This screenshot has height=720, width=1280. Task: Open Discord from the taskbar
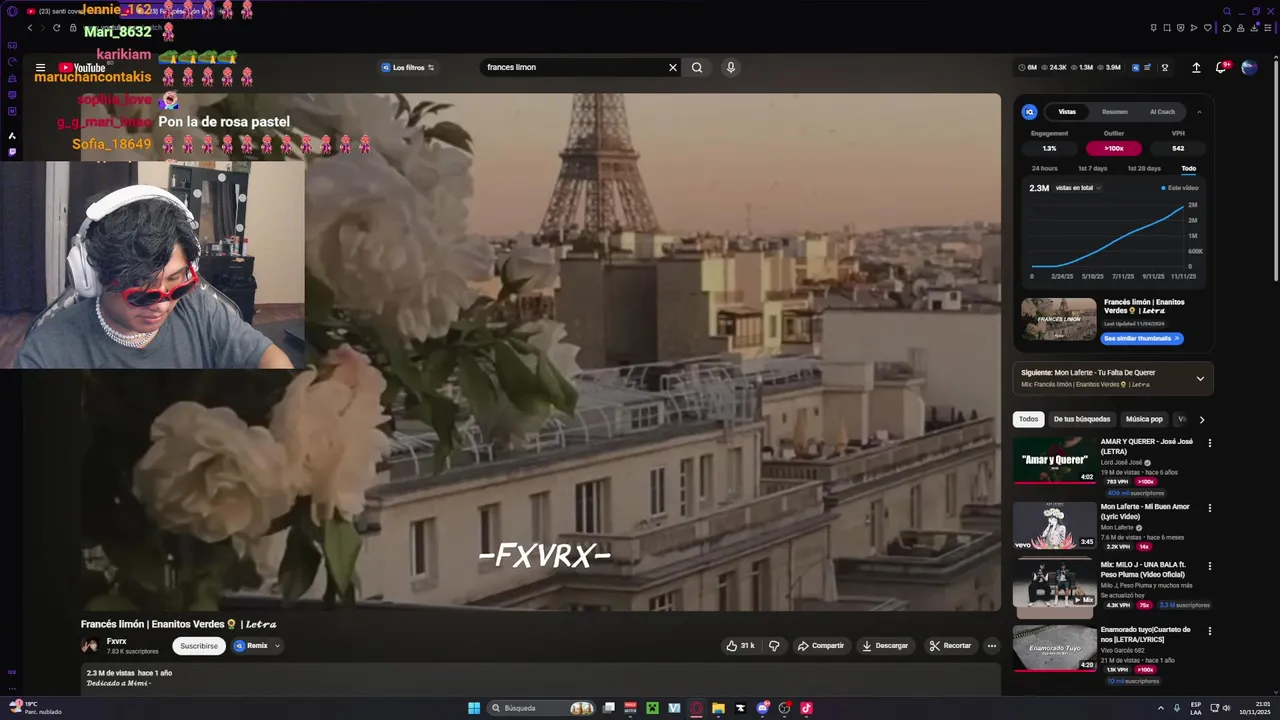coord(763,708)
